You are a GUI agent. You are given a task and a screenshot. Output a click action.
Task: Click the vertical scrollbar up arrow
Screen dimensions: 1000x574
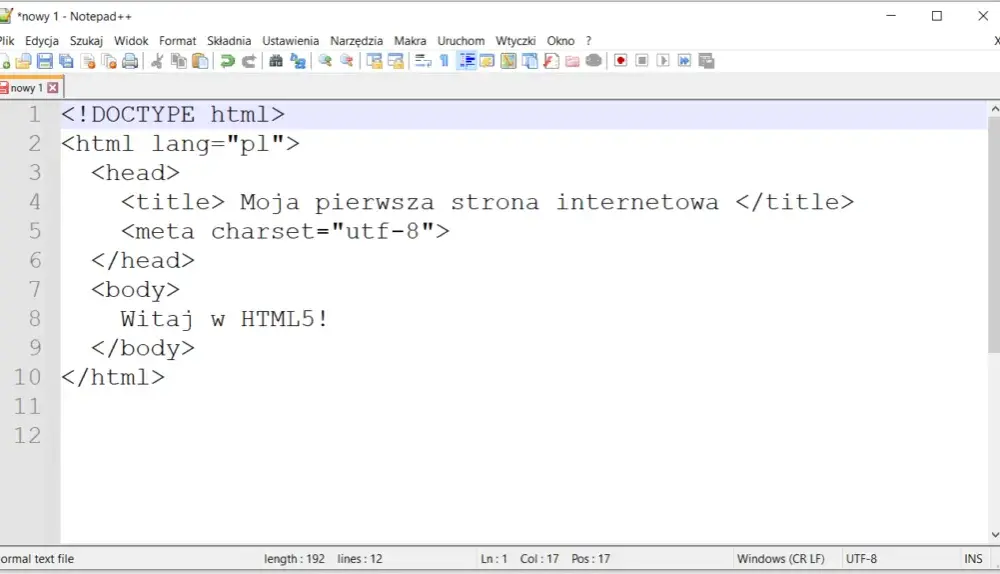click(994, 110)
